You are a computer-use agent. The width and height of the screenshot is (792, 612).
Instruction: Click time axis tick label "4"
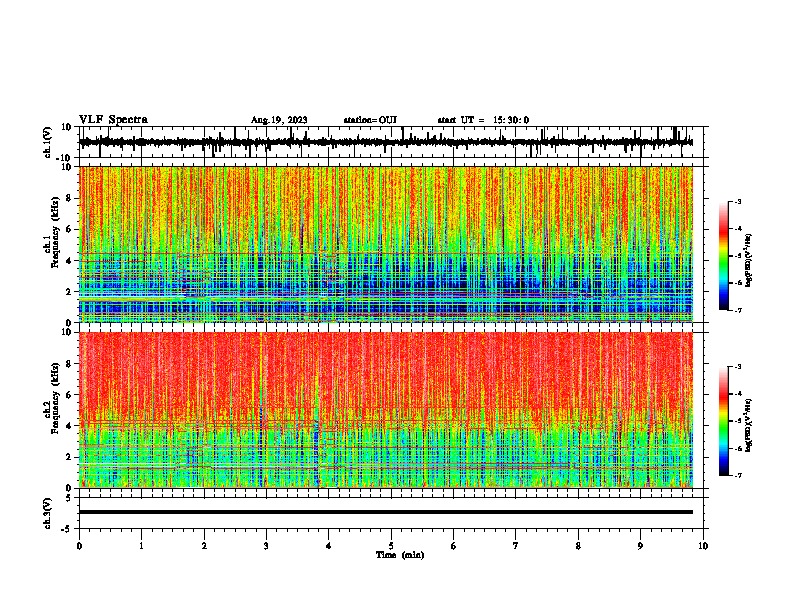coord(329,546)
